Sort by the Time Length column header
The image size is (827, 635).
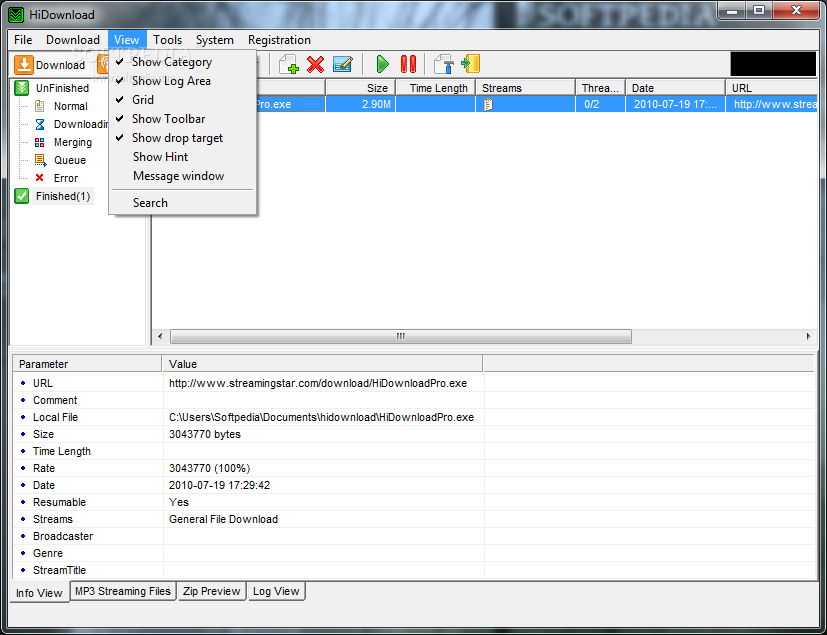coord(436,88)
